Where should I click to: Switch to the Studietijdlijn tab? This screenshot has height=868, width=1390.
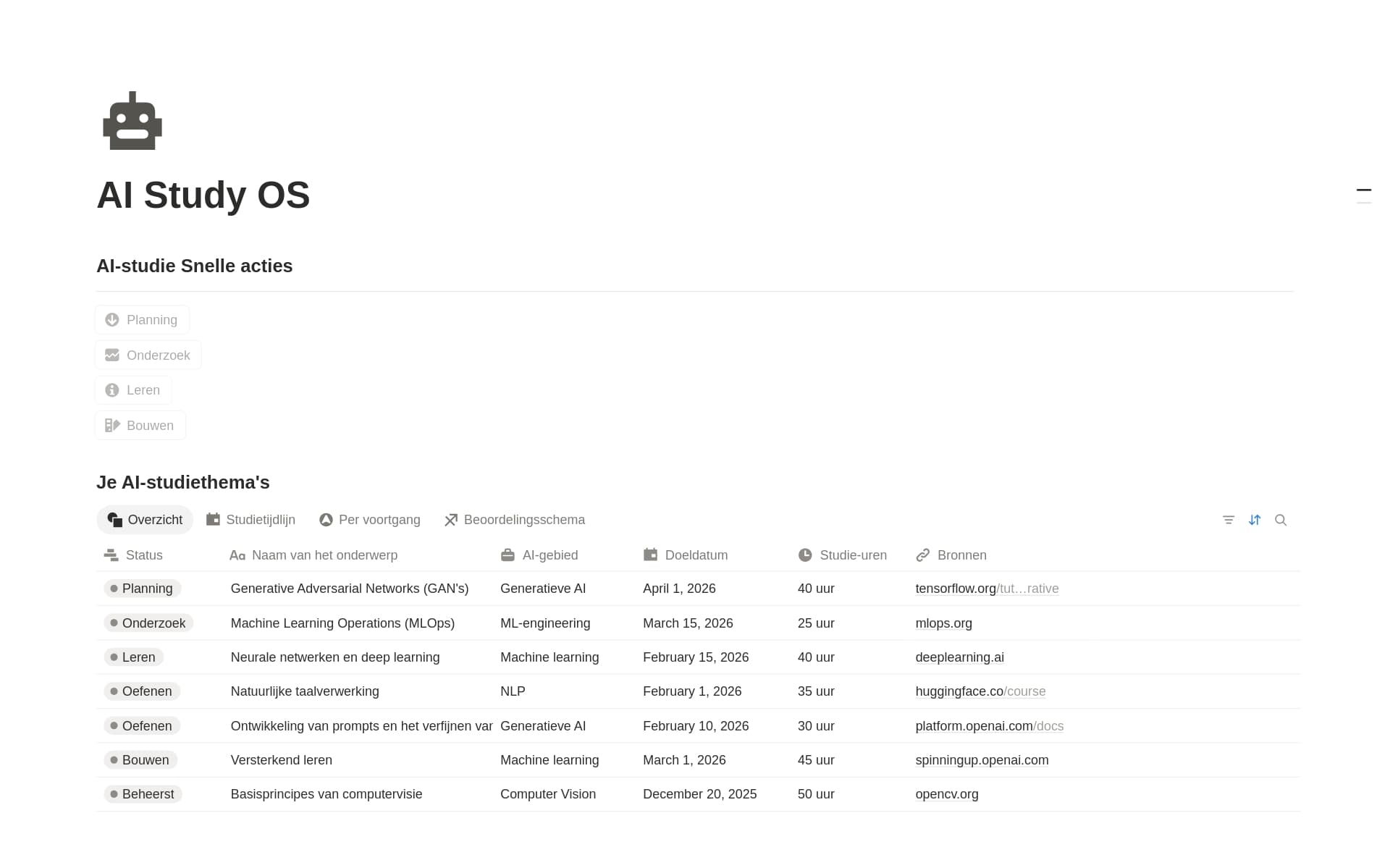point(250,520)
